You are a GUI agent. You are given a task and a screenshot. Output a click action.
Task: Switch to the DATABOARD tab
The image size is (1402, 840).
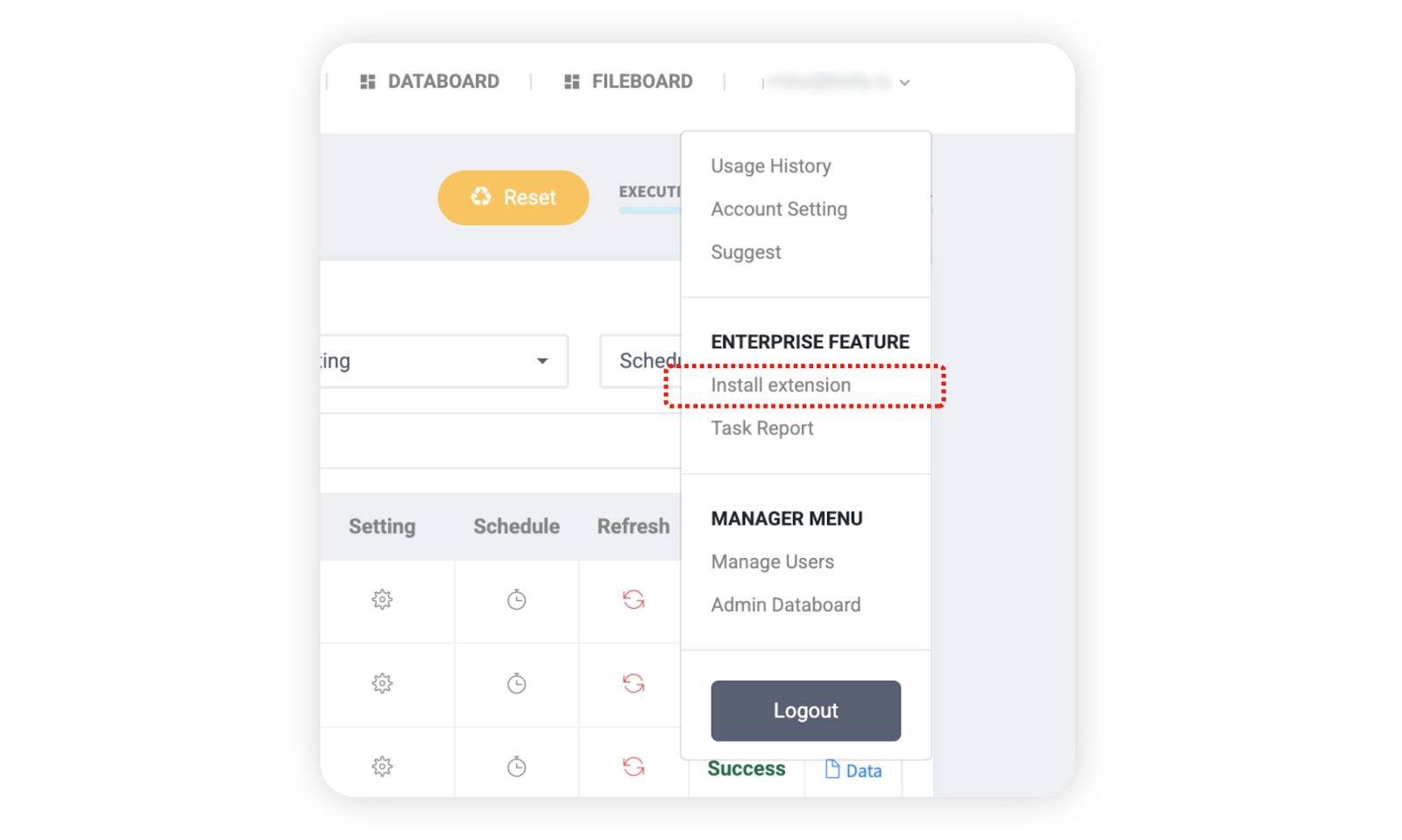(430, 81)
